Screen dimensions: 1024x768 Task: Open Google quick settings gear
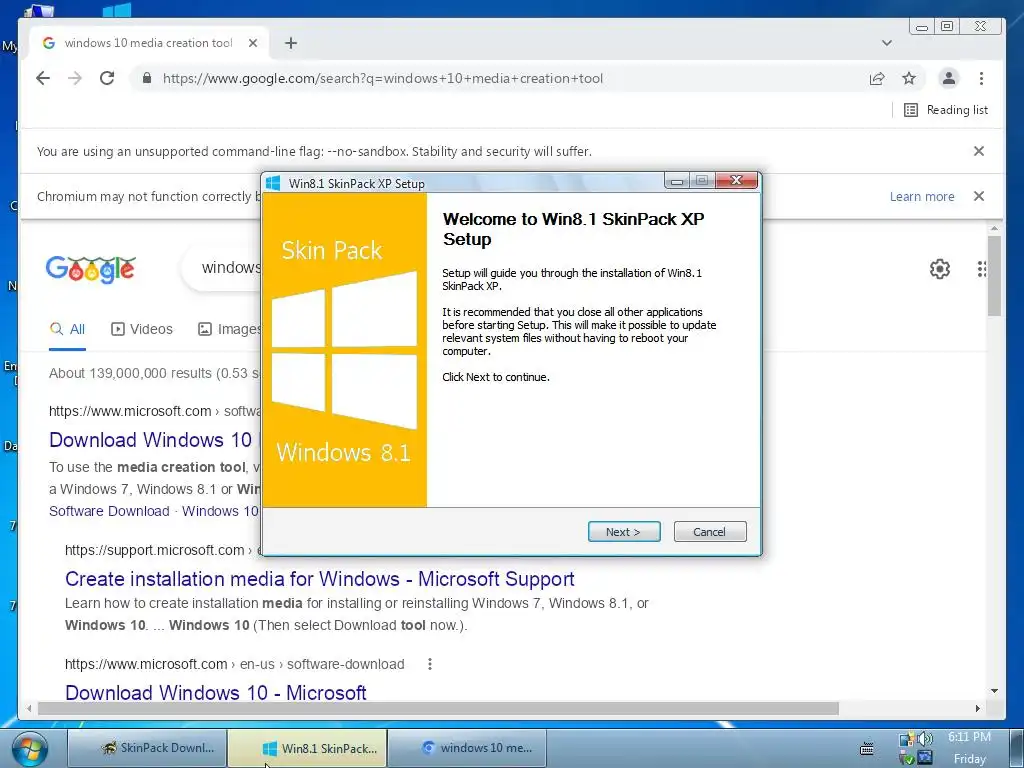tap(940, 268)
